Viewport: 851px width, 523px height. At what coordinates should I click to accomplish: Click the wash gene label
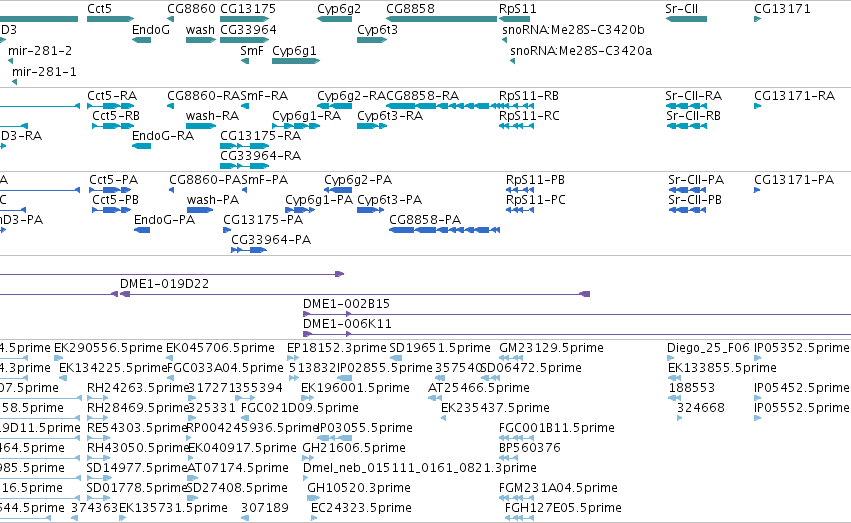point(200,30)
